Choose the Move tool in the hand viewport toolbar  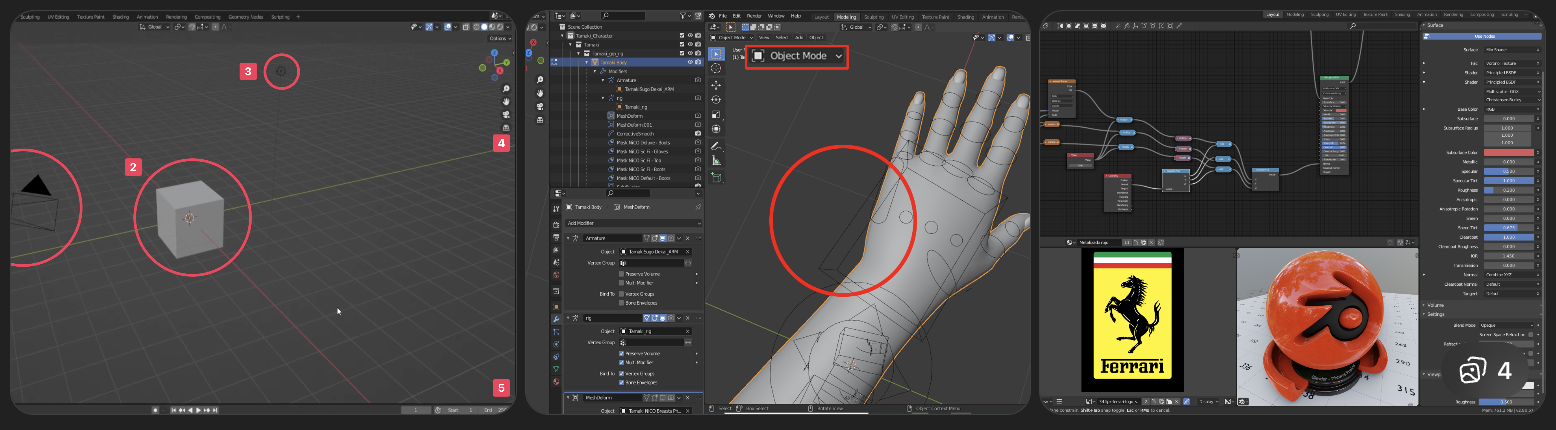point(716,84)
